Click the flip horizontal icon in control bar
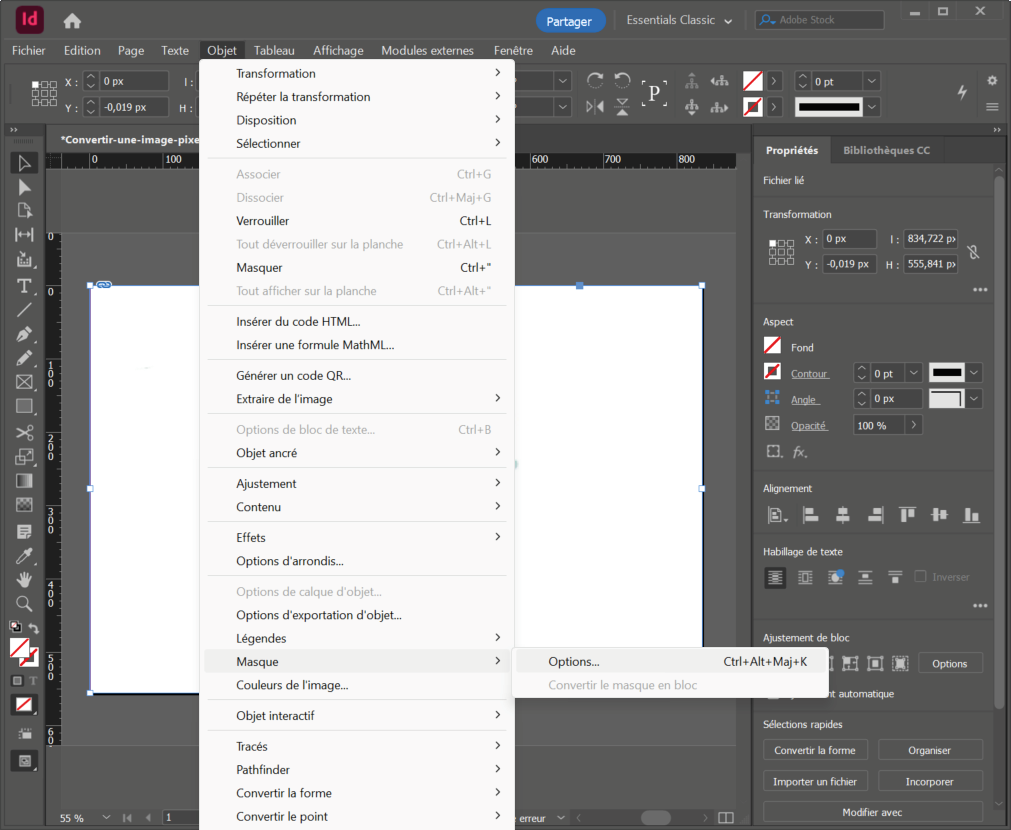This screenshot has height=830, width=1011. point(595,107)
